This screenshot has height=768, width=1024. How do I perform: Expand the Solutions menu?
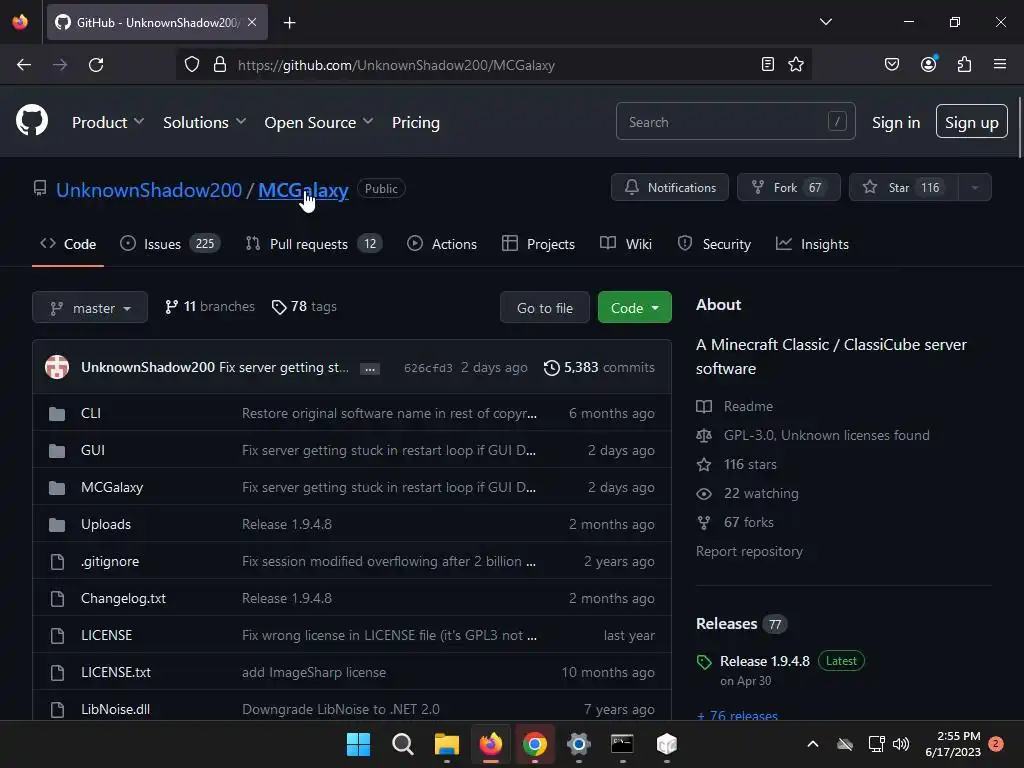[x=204, y=122]
